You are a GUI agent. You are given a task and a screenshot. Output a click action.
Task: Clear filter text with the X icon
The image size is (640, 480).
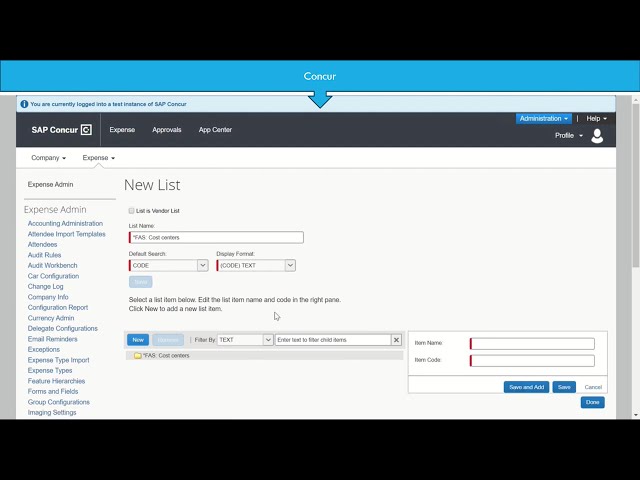pos(396,340)
